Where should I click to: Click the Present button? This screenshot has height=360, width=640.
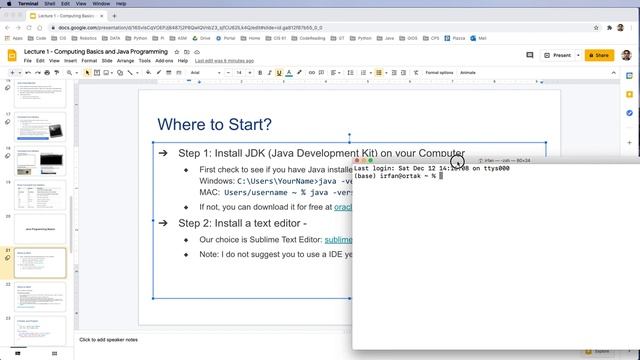click(558, 55)
